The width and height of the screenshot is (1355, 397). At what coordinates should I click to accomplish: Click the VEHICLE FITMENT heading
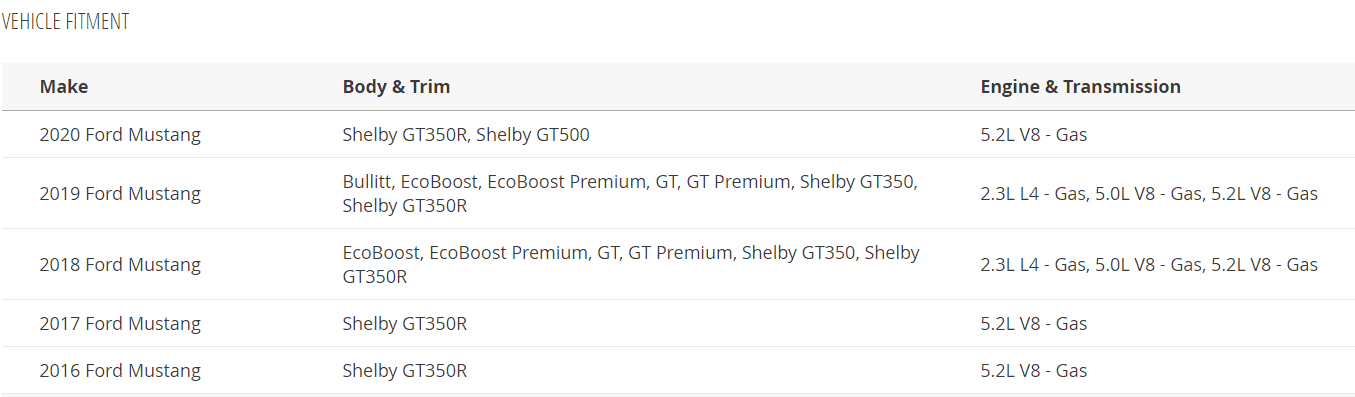click(x=65, y=21)
